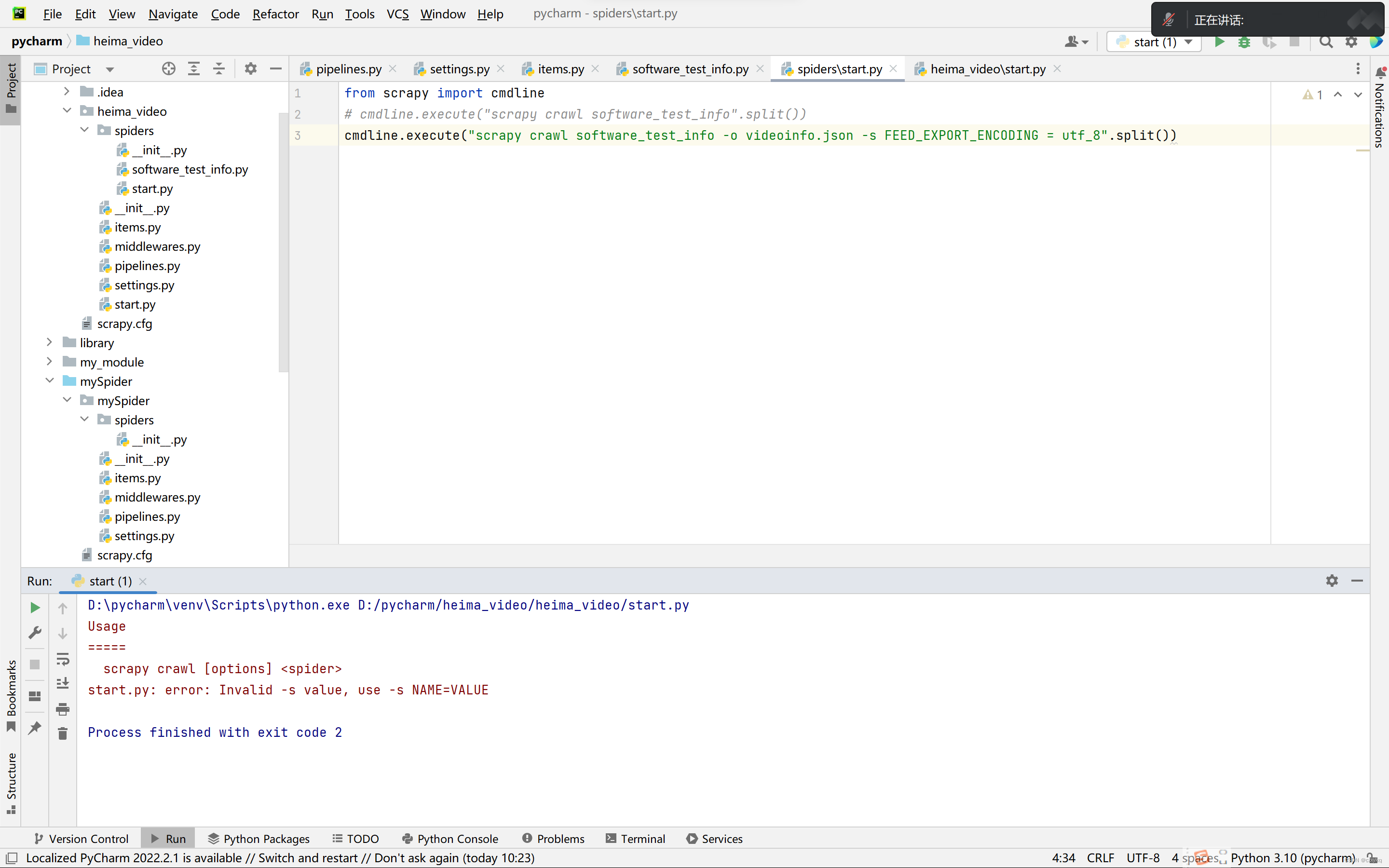Enable scroll to end in Run output
Image resolution: width=1389 pixels, height=868 pixels.
click(x=63, y=682)
